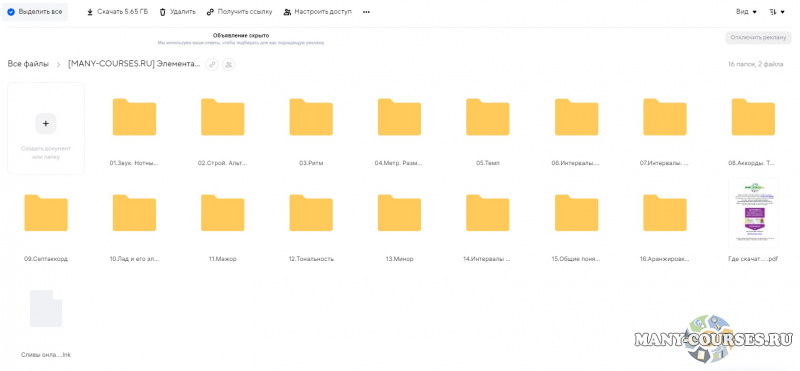Viewport: 800px width, 371px height.
Task: Download the files via "Скачать 5.65 ГБ"
Action: [117, 12]
